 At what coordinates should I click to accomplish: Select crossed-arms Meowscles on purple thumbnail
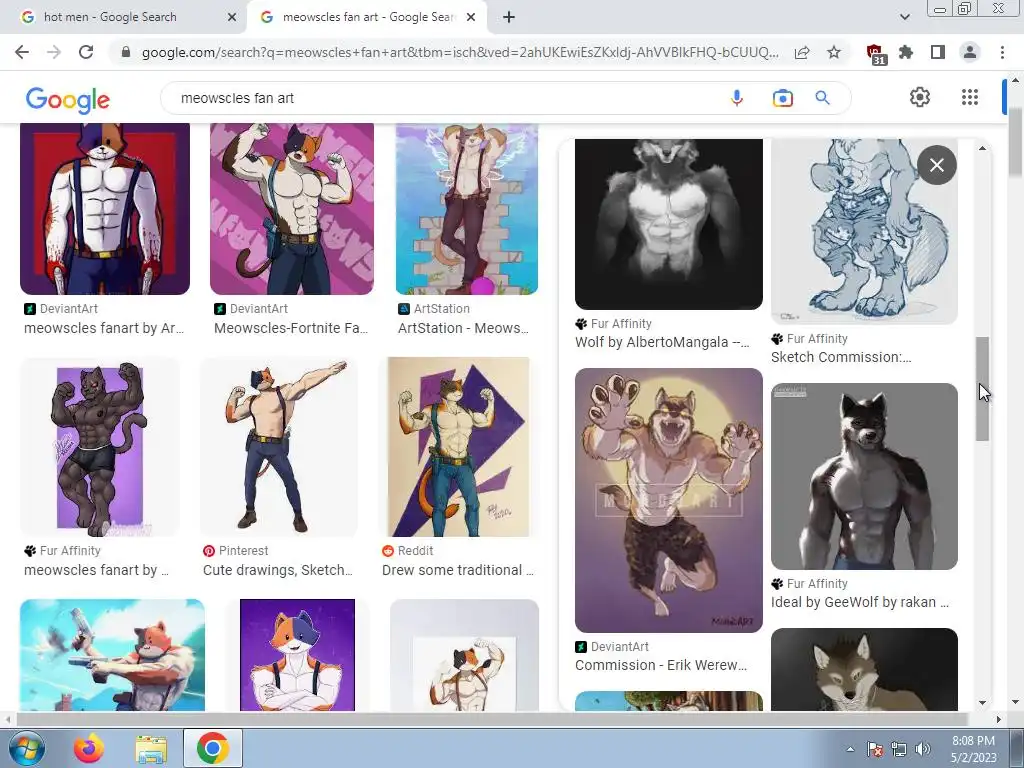tap(298, 655)
